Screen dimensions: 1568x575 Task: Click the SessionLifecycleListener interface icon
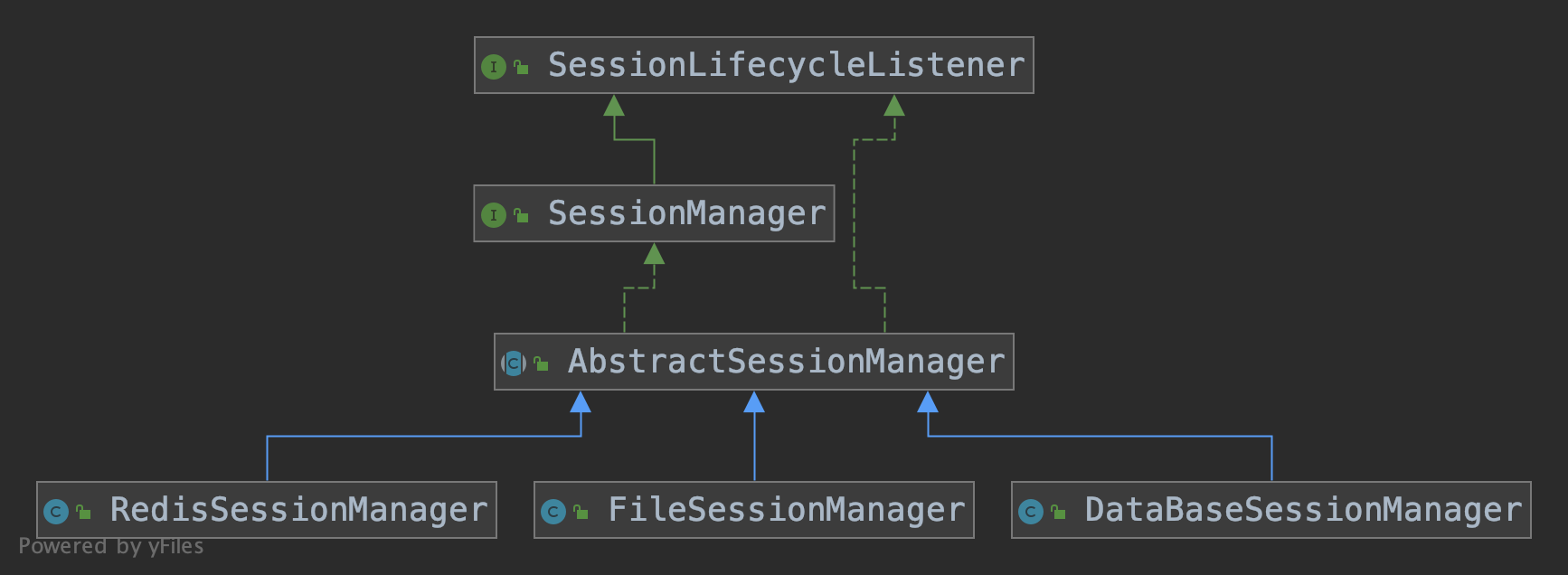pyautogui.click(x=493, y=67)
